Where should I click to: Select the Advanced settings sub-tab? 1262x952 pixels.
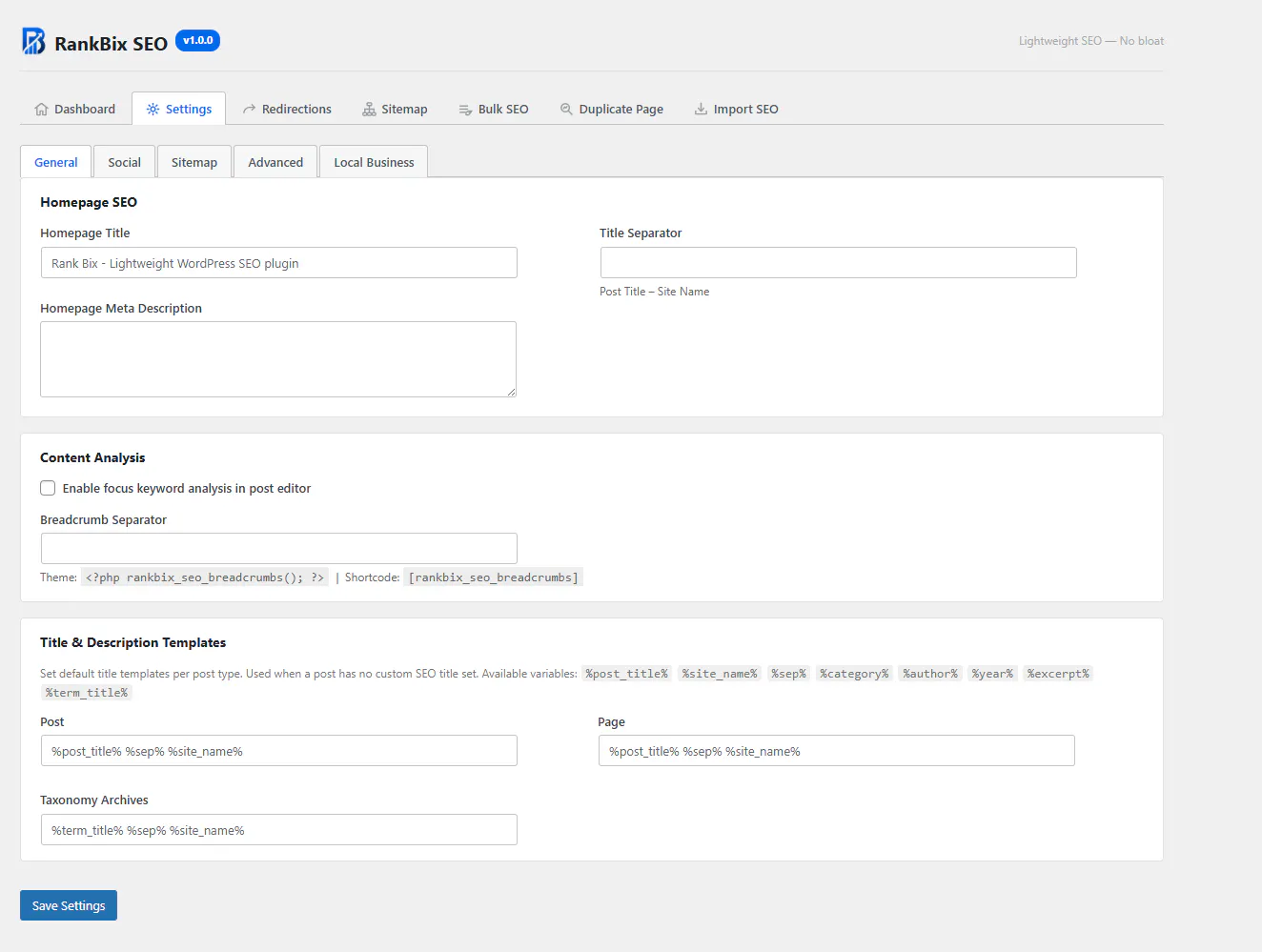click(275, 162)
